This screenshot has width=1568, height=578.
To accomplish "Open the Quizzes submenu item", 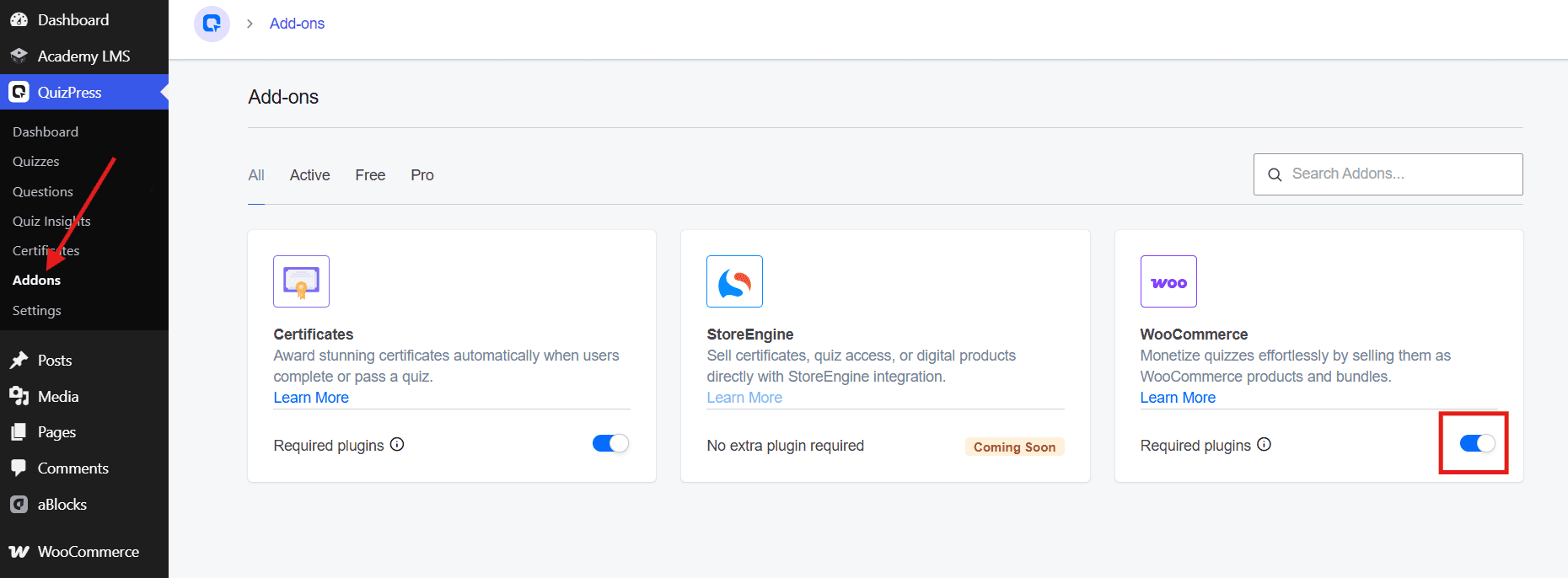I will (36, 161).
